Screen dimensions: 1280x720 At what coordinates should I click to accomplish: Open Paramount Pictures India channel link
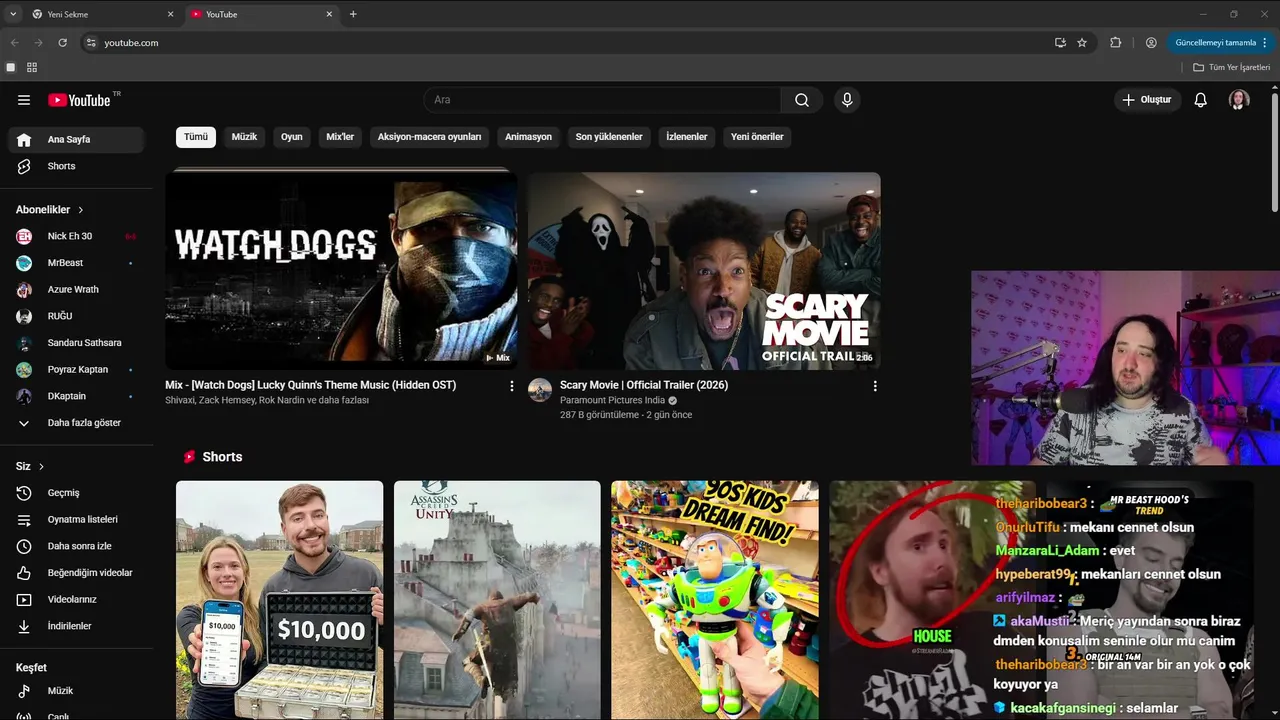[612, 400]
